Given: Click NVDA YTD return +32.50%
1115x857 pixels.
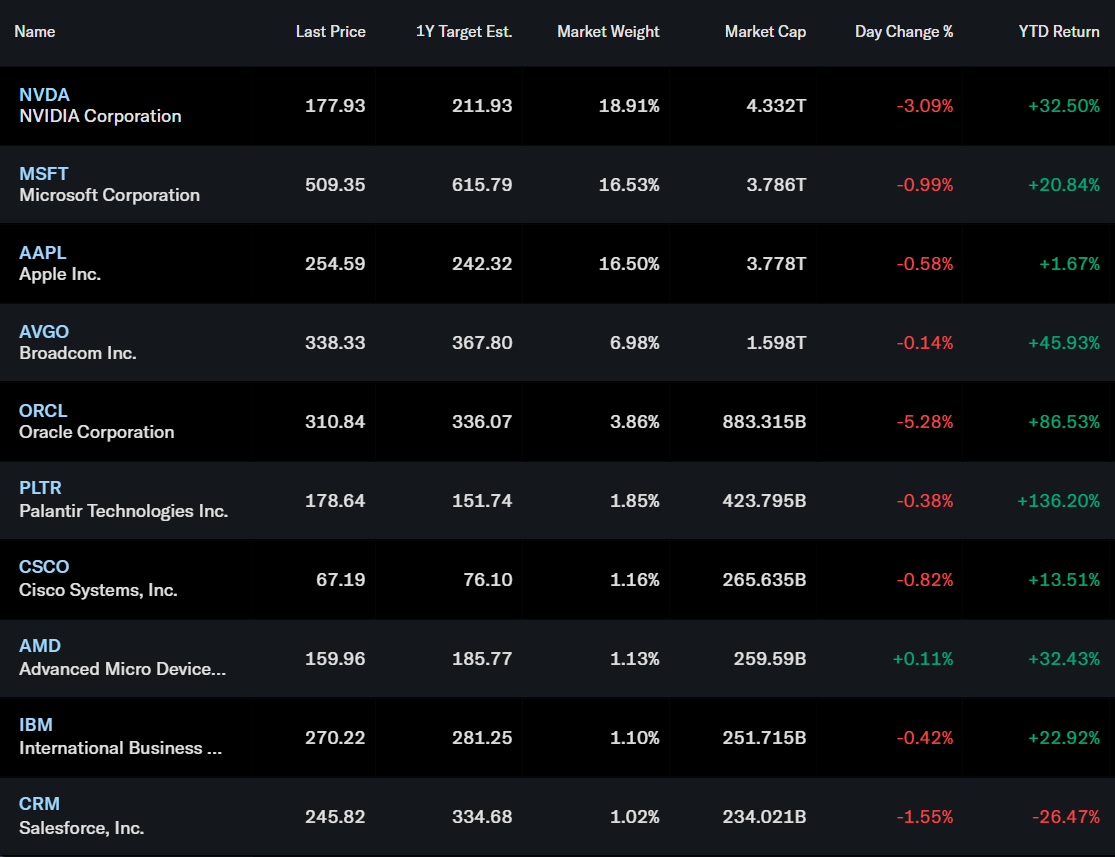Looking at the screenshot, I should [1065, 105].
